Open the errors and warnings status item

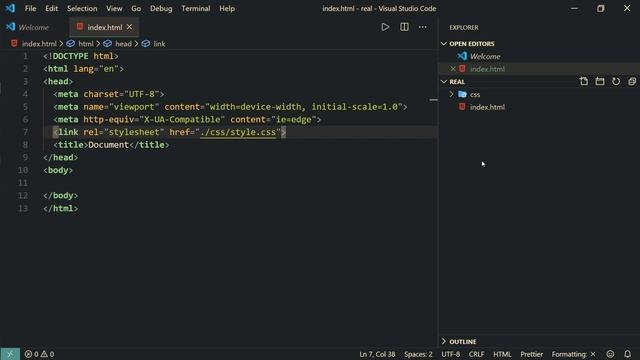(39, 354)
